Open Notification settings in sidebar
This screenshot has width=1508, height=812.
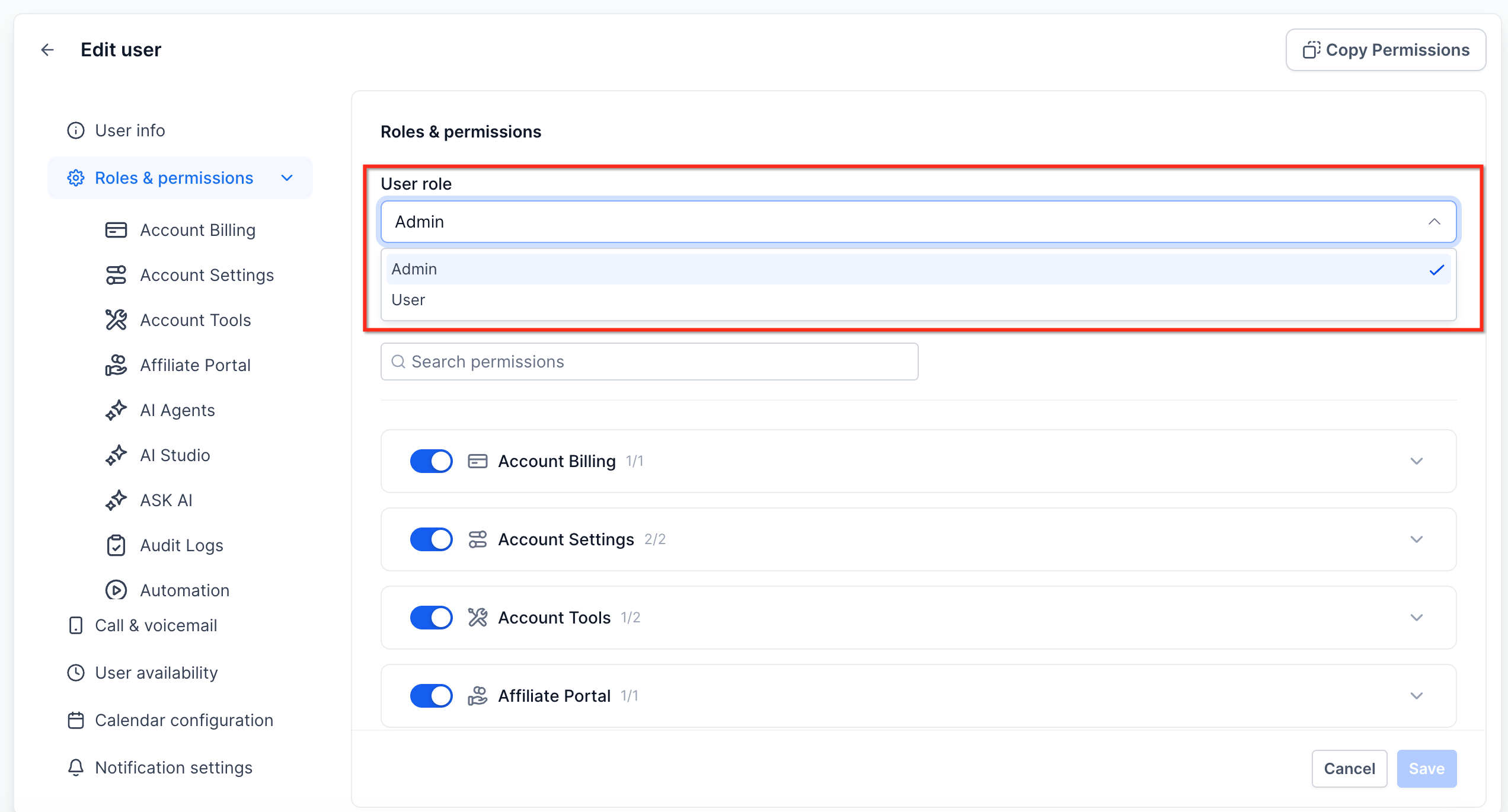coord(174,768)
